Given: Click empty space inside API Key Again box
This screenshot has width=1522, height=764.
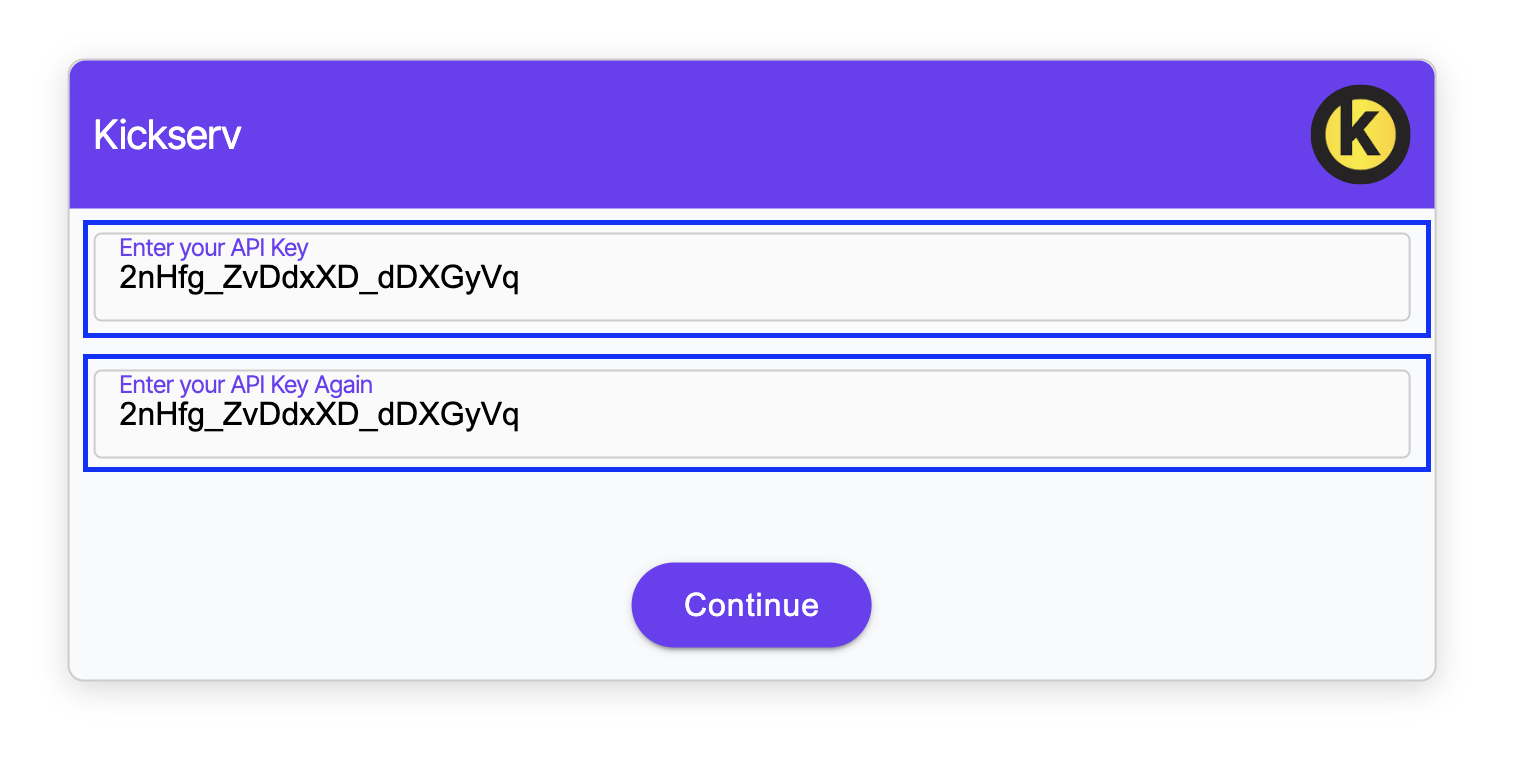Looking at the screenshot, I should click(950, 415).
